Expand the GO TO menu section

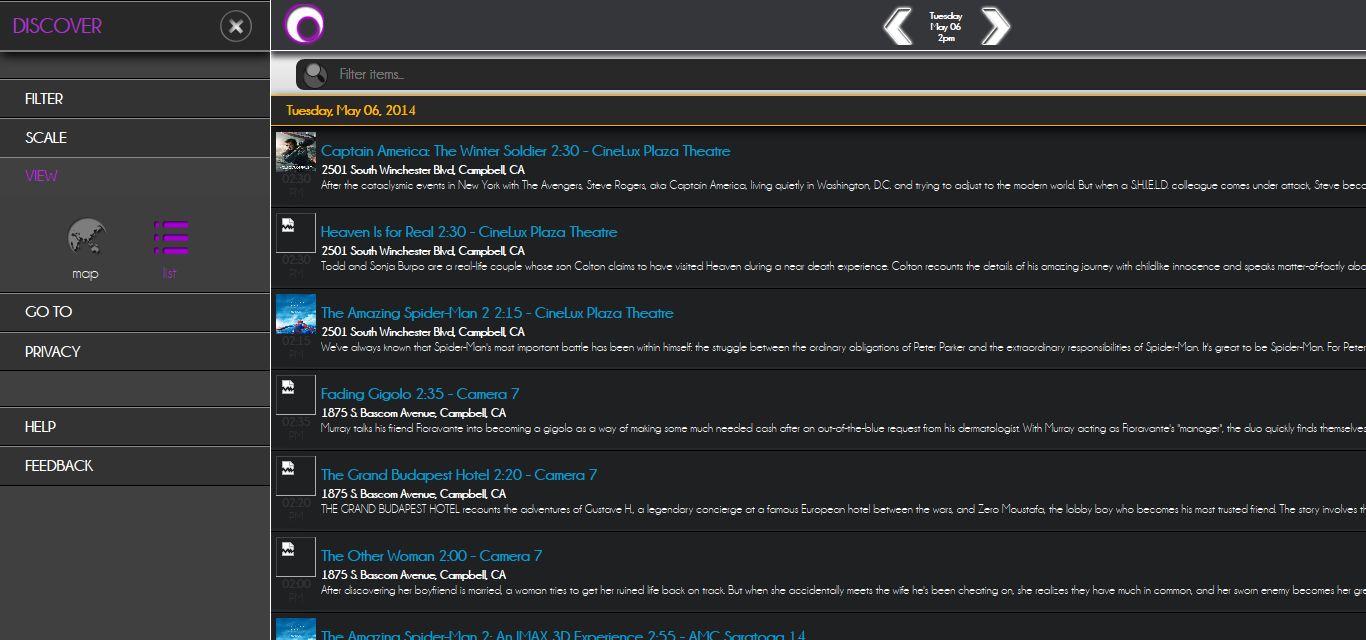[x=135, y=312]
